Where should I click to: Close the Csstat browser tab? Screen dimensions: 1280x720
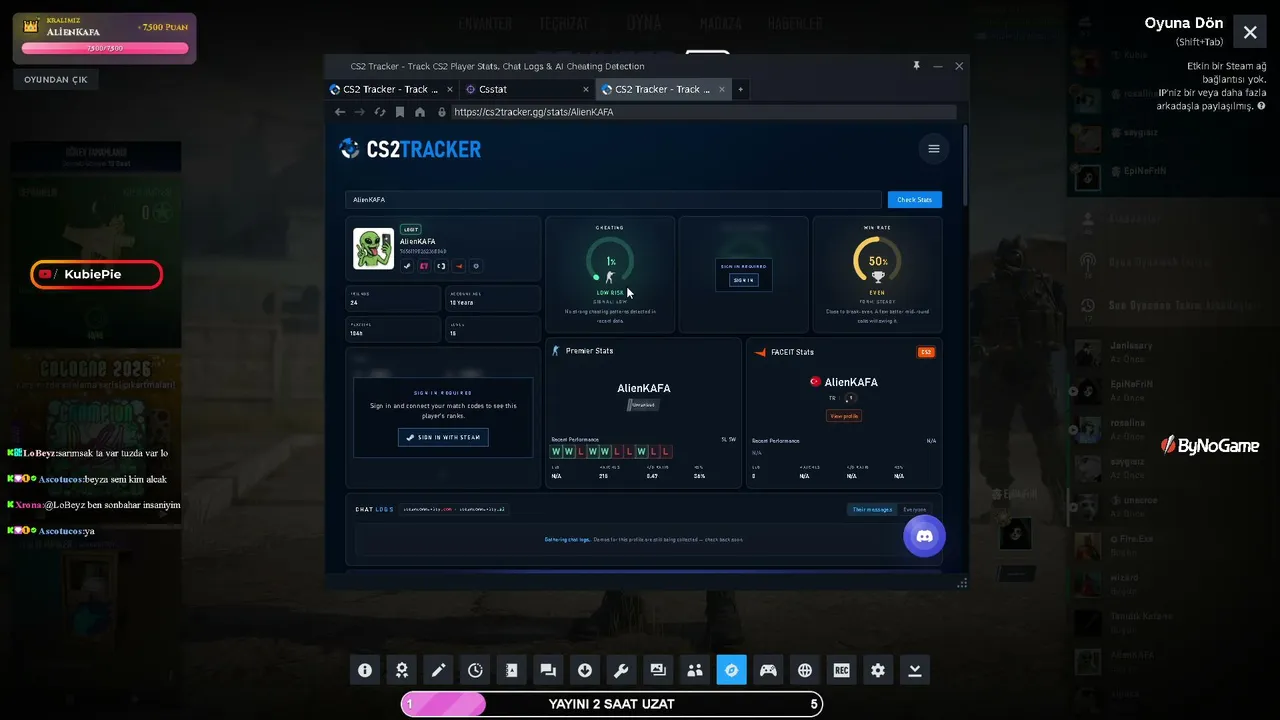click(x=586, y=89)
